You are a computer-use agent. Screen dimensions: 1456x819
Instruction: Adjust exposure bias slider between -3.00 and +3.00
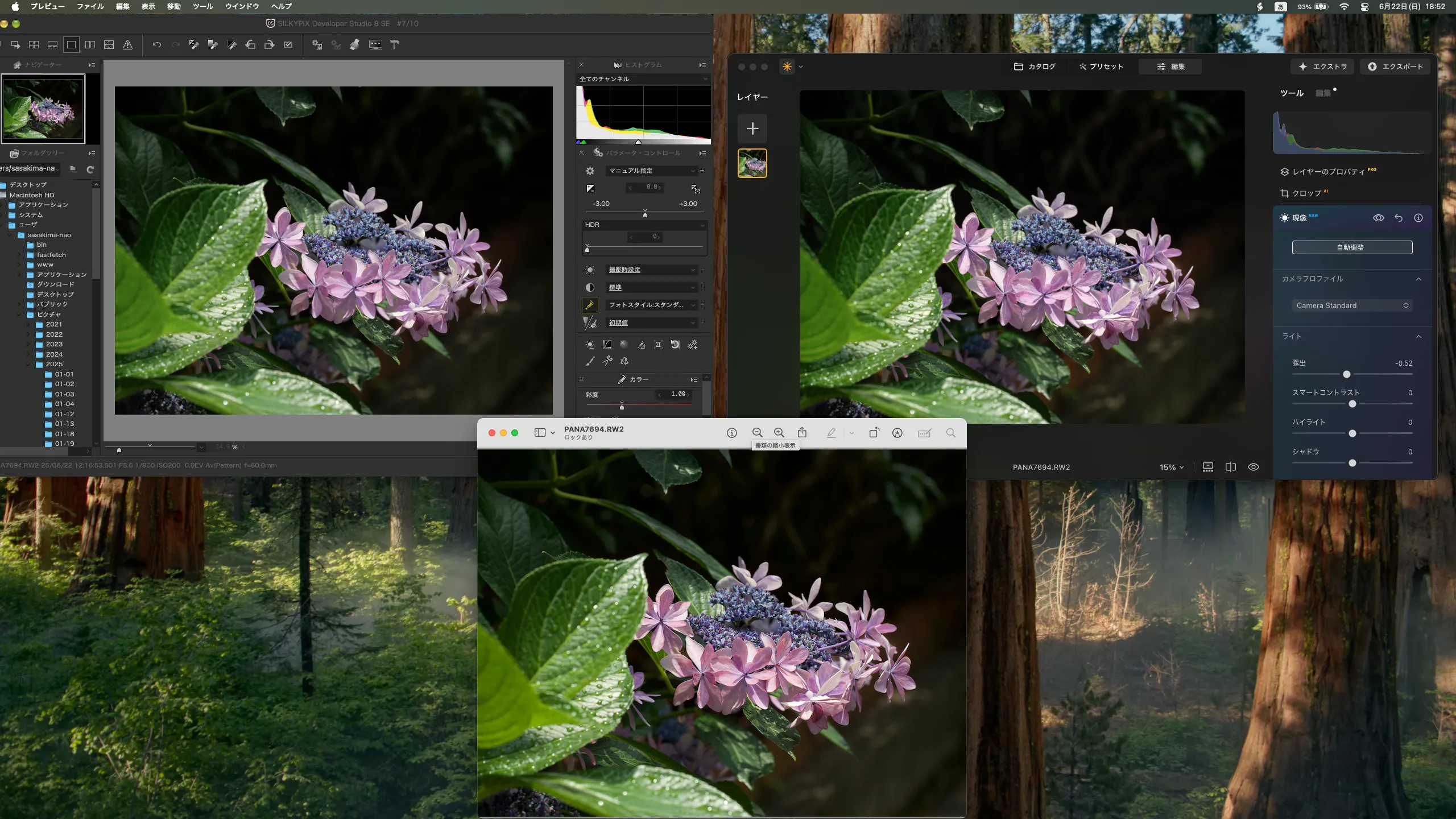click(x=645, y=213)
